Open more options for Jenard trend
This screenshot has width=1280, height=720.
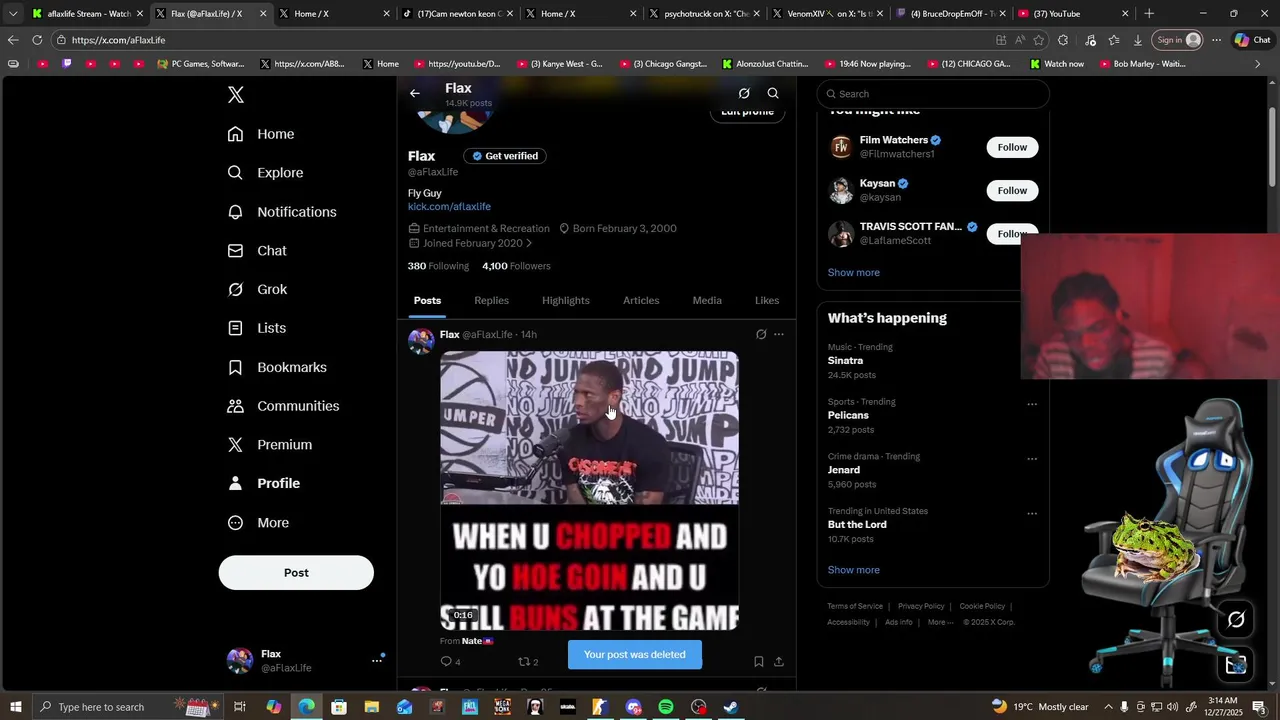tap(1032, 459)
